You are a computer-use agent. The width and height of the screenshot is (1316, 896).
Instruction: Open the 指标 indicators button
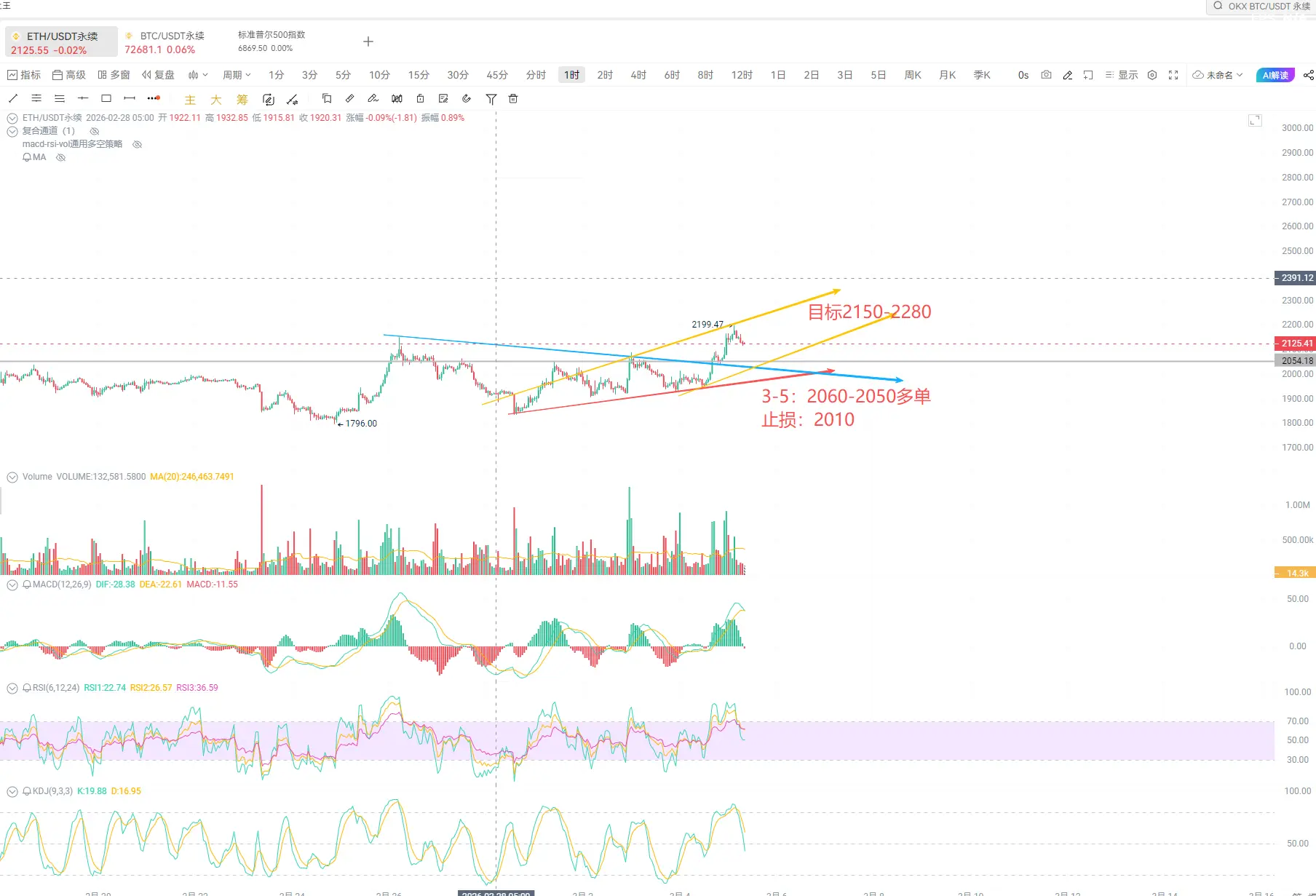[x=24, y=75]
